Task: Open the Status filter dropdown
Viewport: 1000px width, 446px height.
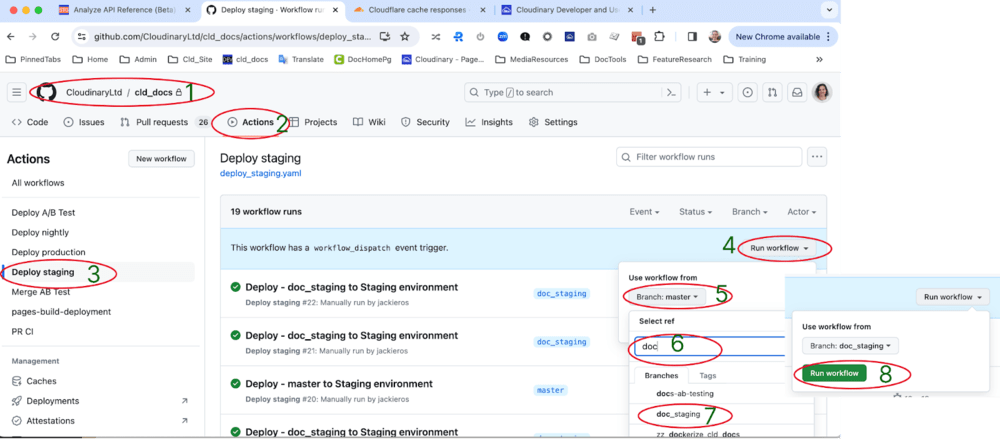Action: point(695,212)
